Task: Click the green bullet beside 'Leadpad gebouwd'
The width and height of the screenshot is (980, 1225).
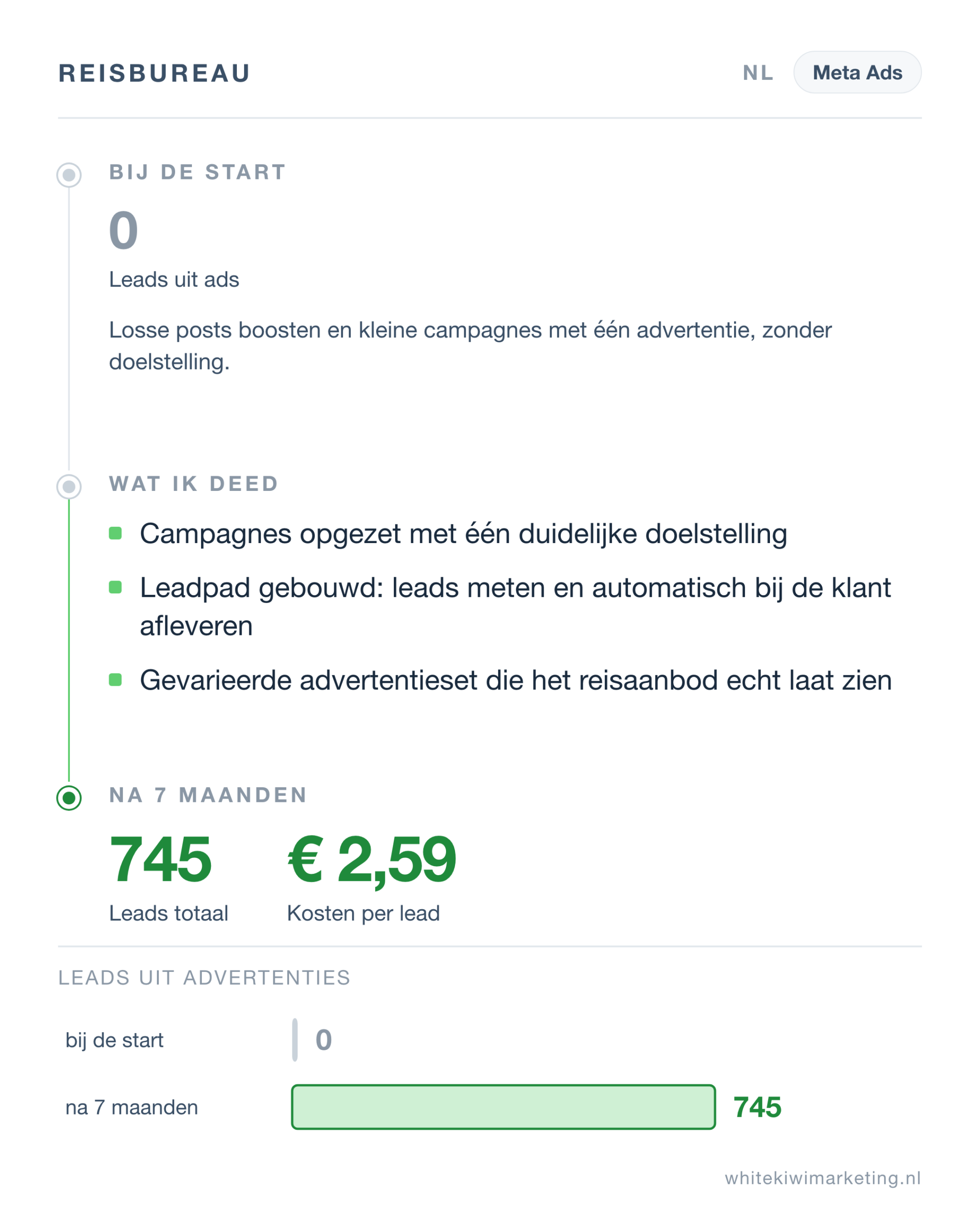Action: pos(115,587)
